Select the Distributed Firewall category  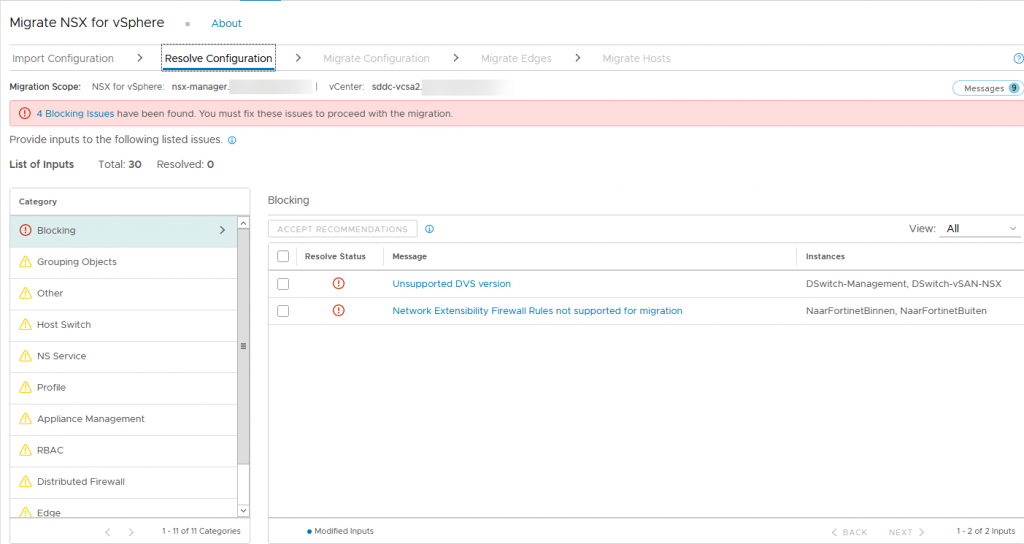[123, 481]
